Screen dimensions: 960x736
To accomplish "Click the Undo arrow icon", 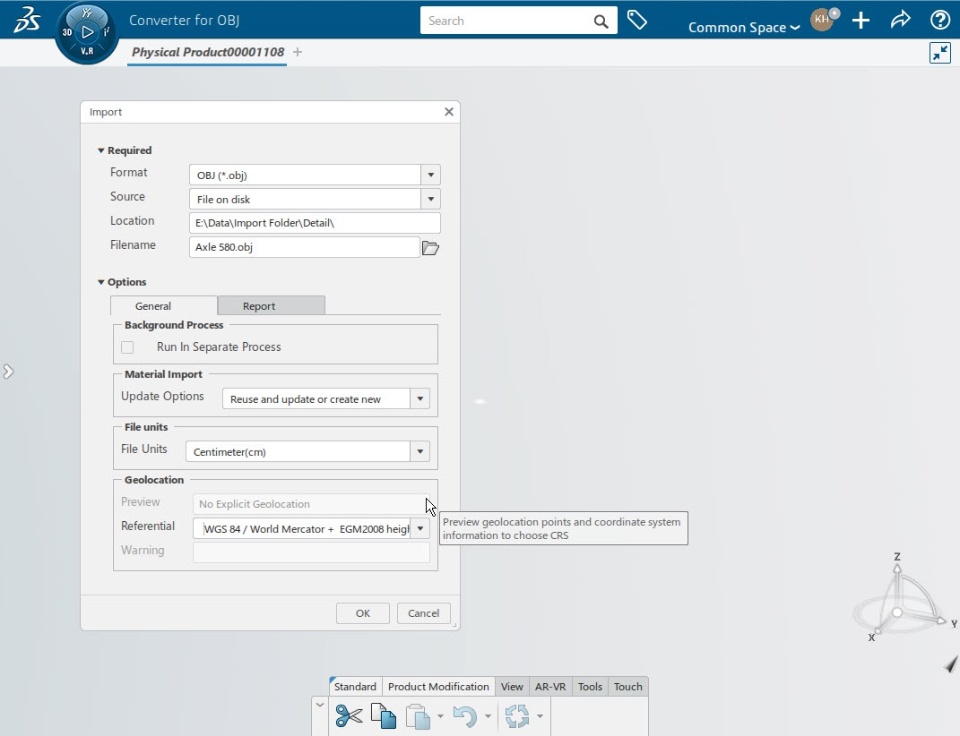I will [x=465, y=716].
